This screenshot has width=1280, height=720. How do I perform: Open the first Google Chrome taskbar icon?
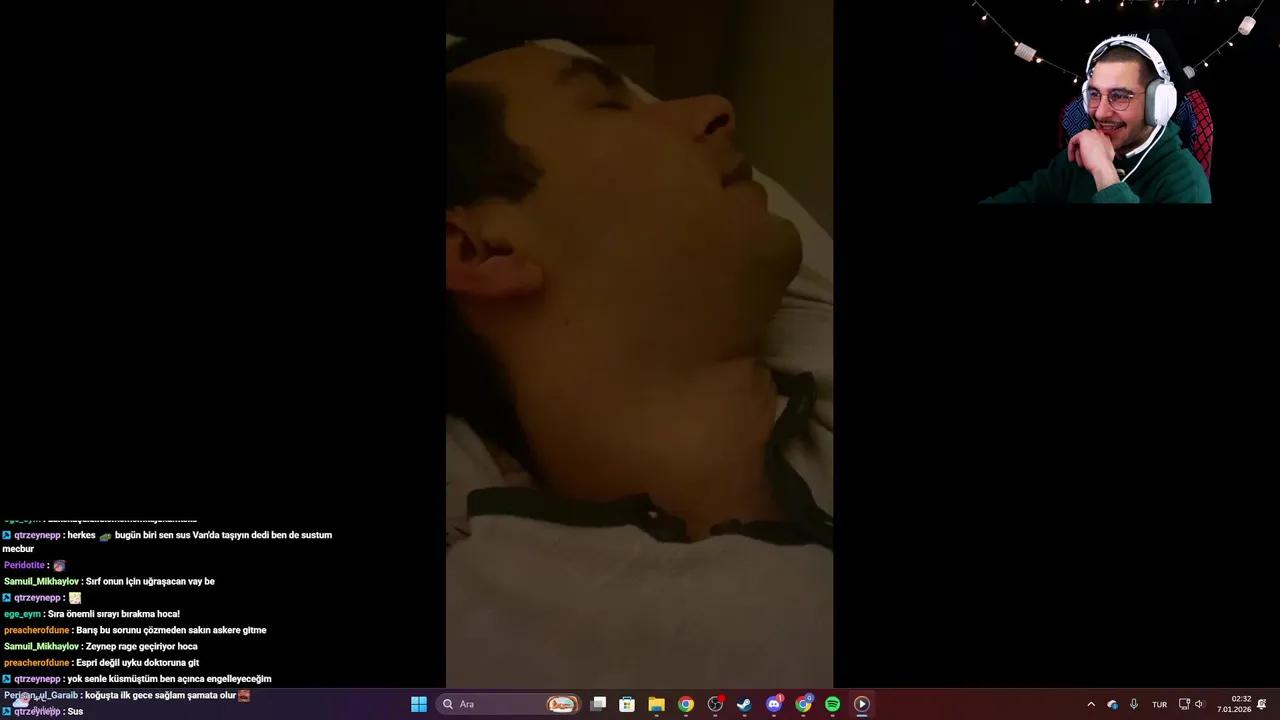tap(686, 704)
